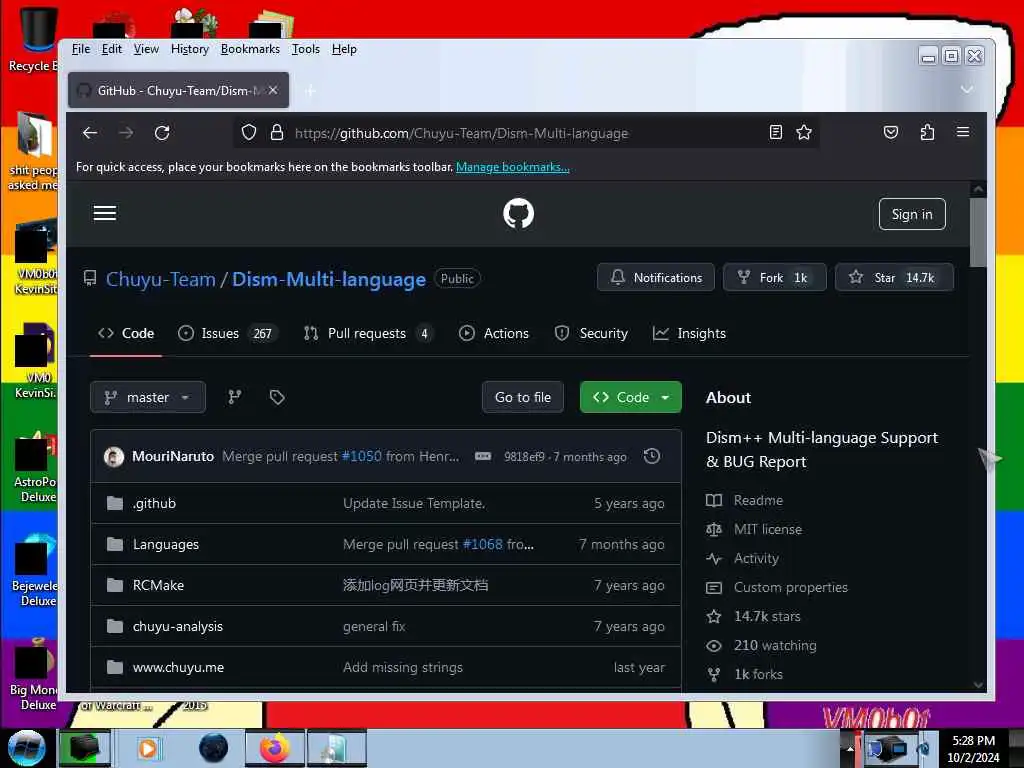Image resolution: width=1024 pixels, height=768 pixels.
Task: Open the extensions puzzle icon
Action: point(927,133)
